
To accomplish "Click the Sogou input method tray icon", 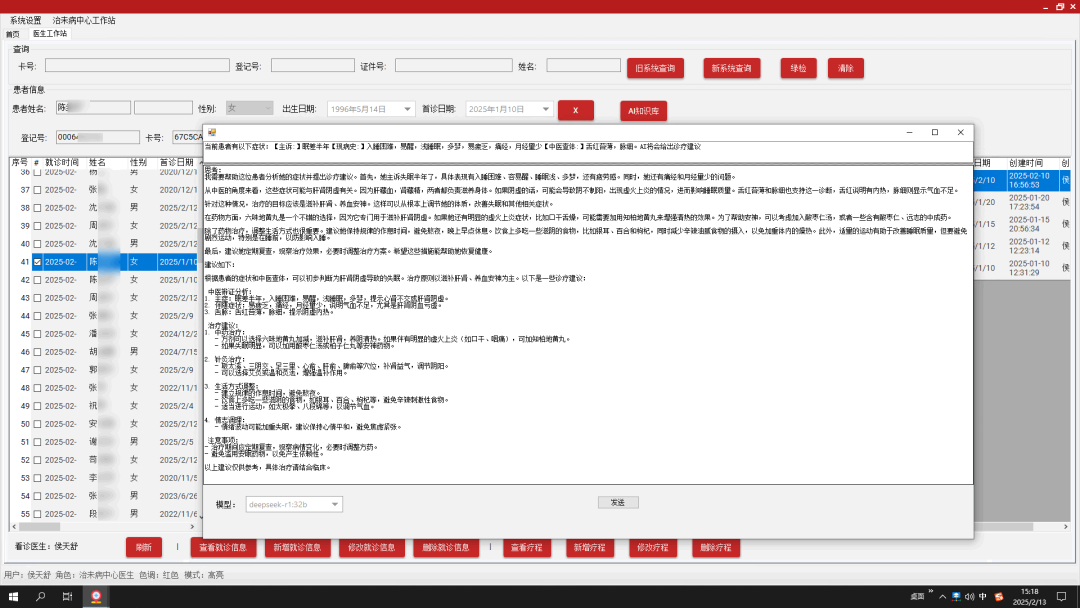I will (999, 597).
